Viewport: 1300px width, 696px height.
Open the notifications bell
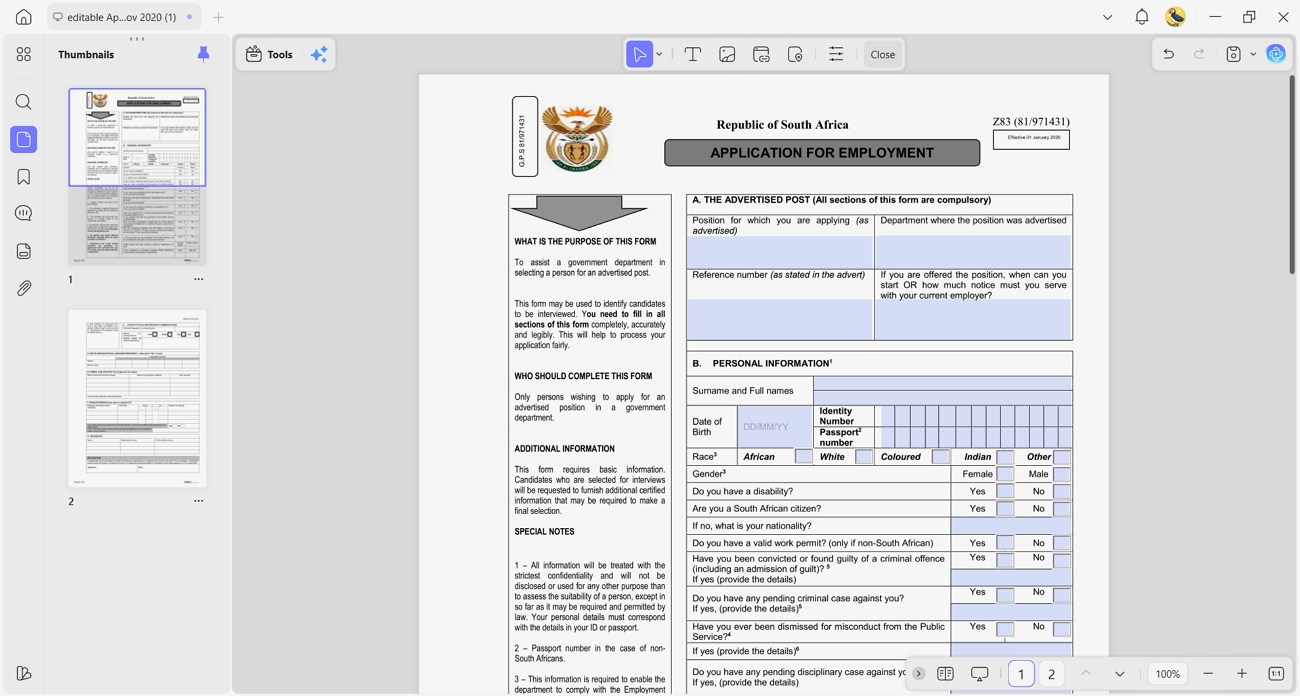[x=1141, y=17]
